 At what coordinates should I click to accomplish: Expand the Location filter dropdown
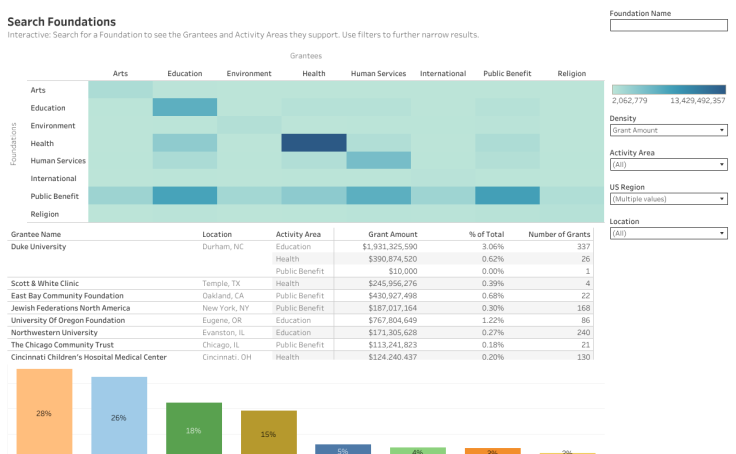(668, 233)
